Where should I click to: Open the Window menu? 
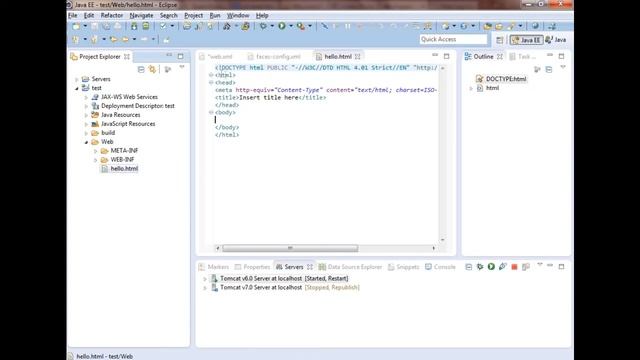coord(238,16)
